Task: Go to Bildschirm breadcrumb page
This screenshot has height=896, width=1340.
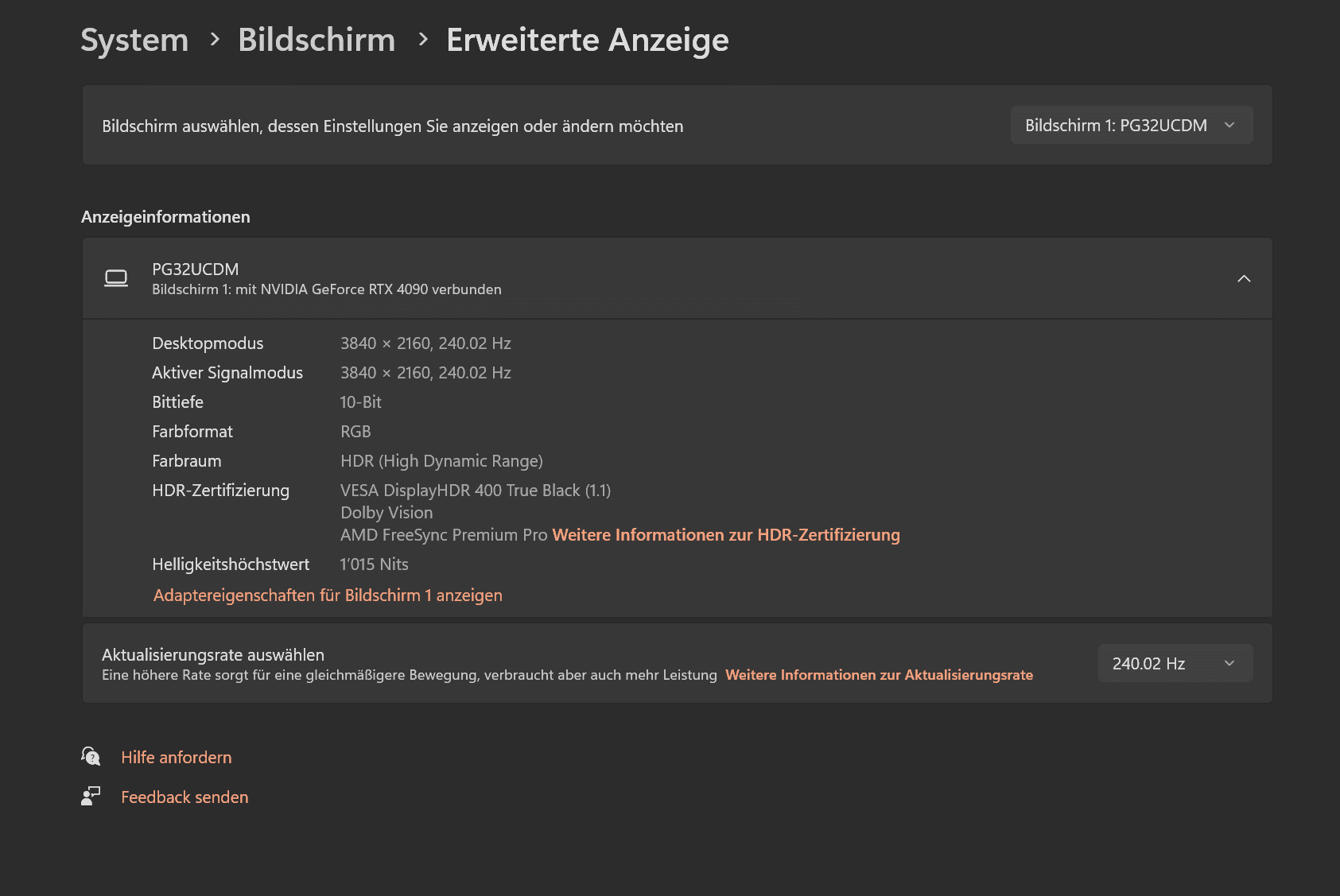Action: click(x=317, y=40)
